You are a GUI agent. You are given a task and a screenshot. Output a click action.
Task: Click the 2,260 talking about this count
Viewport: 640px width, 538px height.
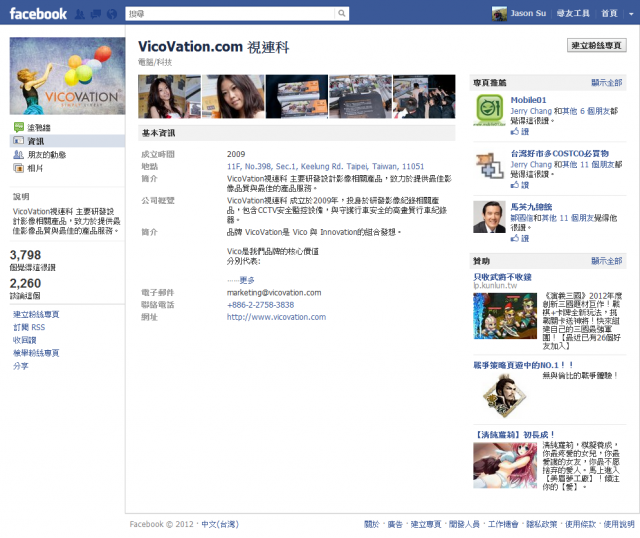point(25,283)
